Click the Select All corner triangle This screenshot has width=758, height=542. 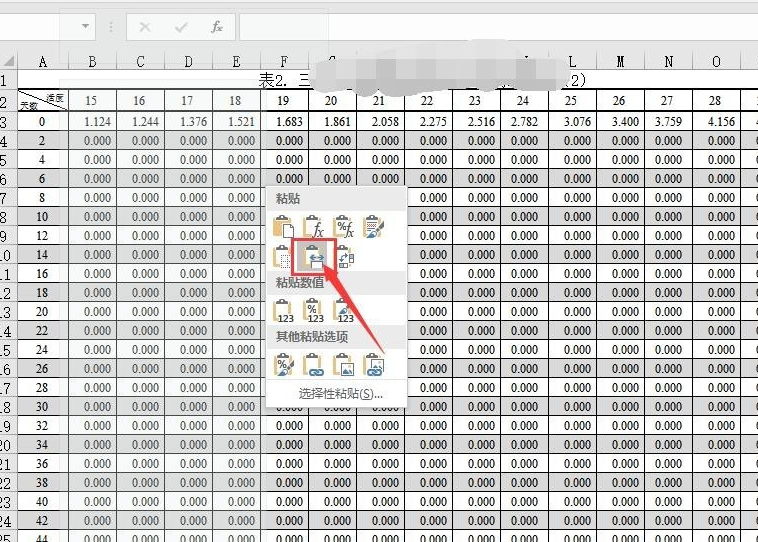[x=9, y=61]
